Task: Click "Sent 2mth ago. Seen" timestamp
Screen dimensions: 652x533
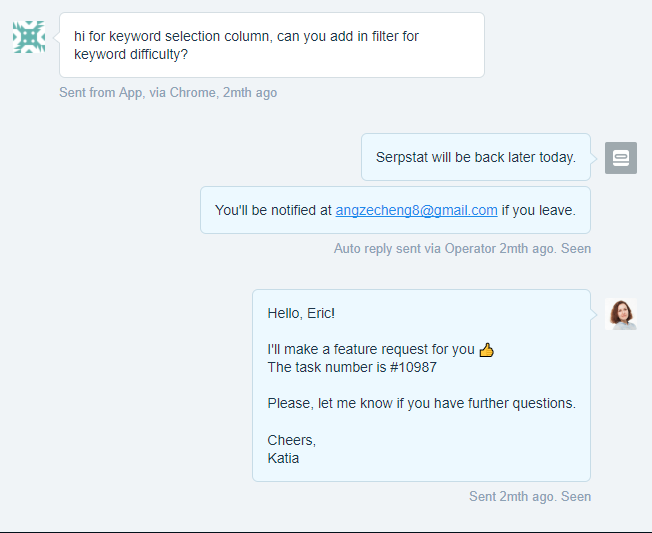Action: point(530,496)
